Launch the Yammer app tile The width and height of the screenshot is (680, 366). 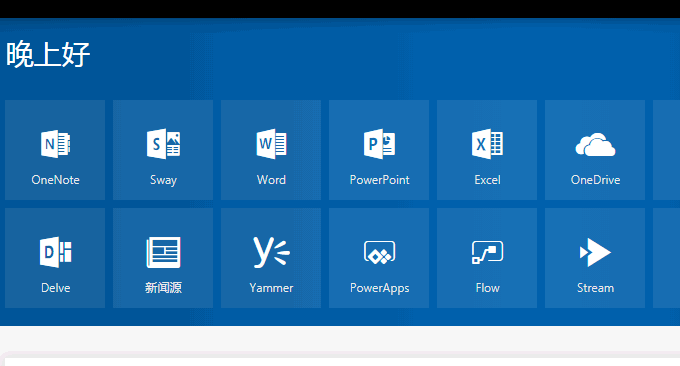[271, 258]
